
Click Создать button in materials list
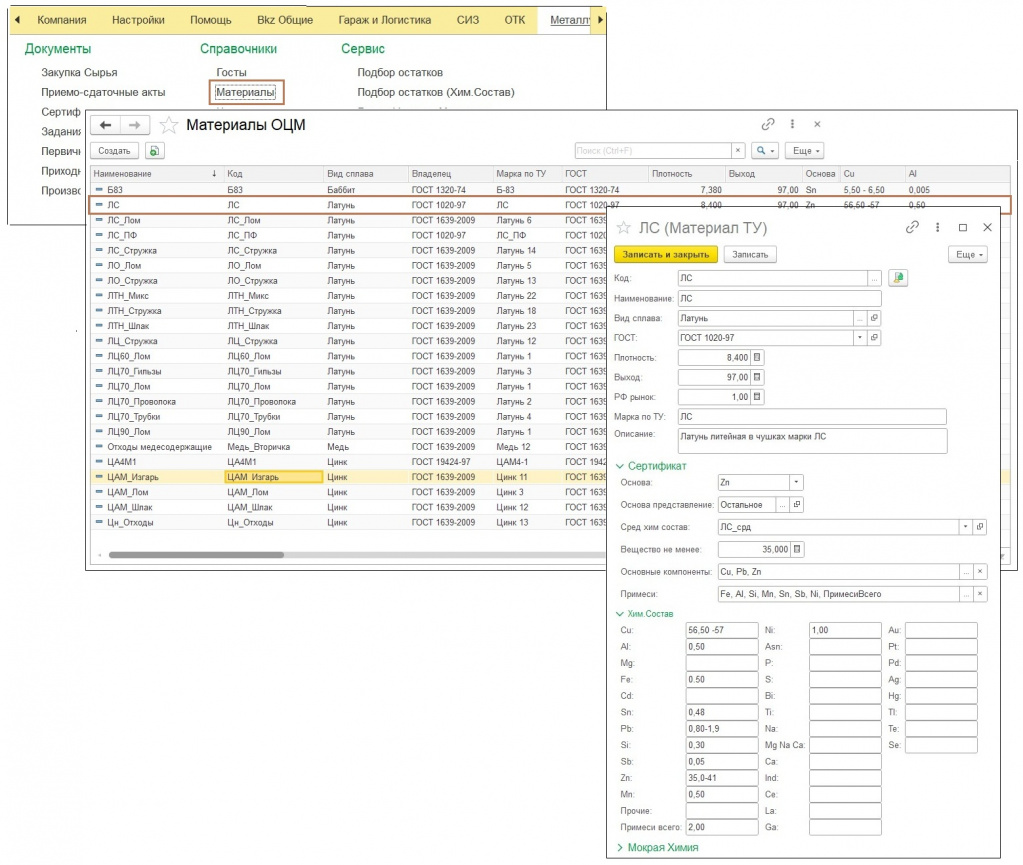pos(114,151)
